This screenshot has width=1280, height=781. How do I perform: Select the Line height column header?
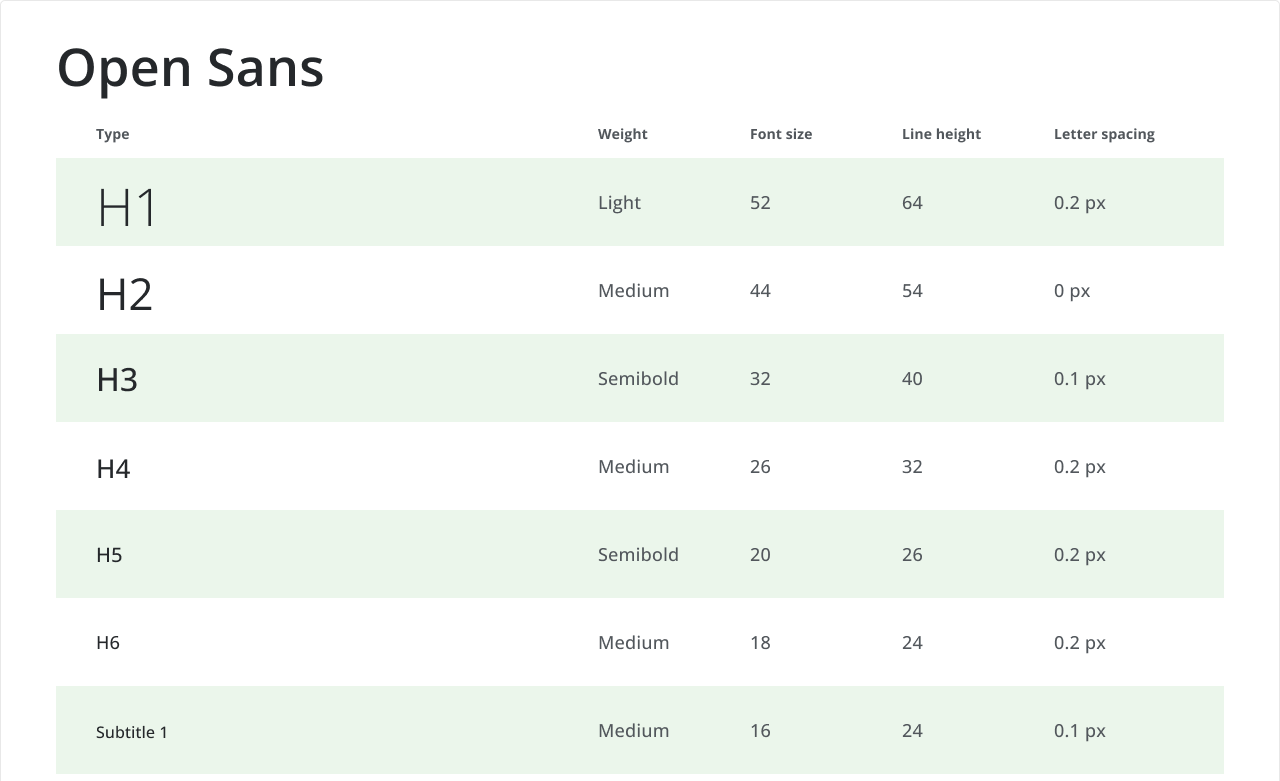pos(941,134)
